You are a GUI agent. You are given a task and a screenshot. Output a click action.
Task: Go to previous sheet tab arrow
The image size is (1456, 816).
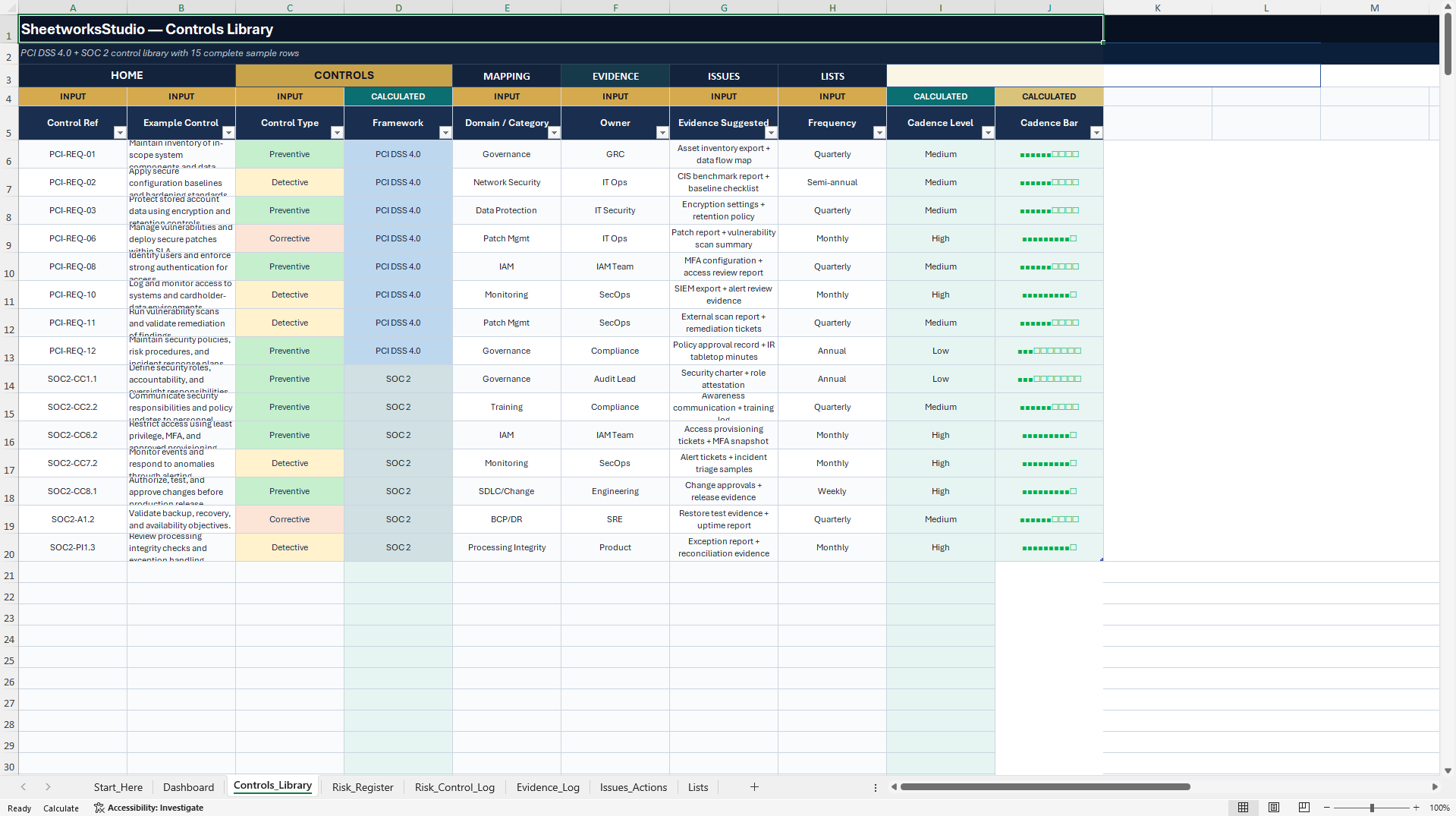pyautogui.click(x=24, y=787)
